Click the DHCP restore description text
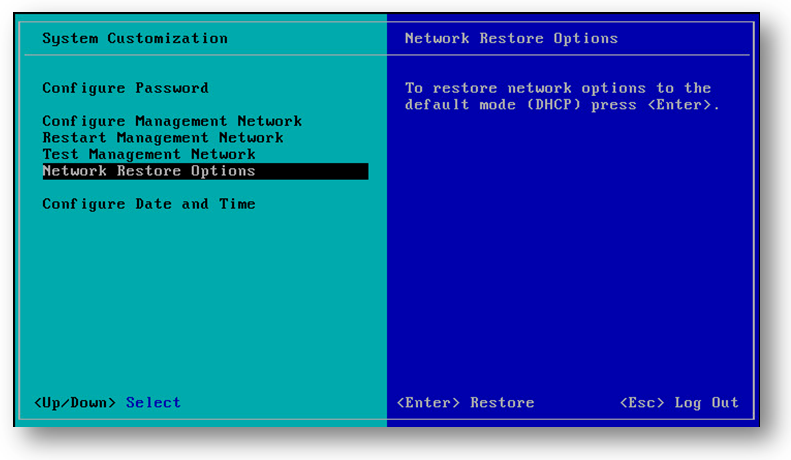The image size is (791, 460). (x=562, y=96)
